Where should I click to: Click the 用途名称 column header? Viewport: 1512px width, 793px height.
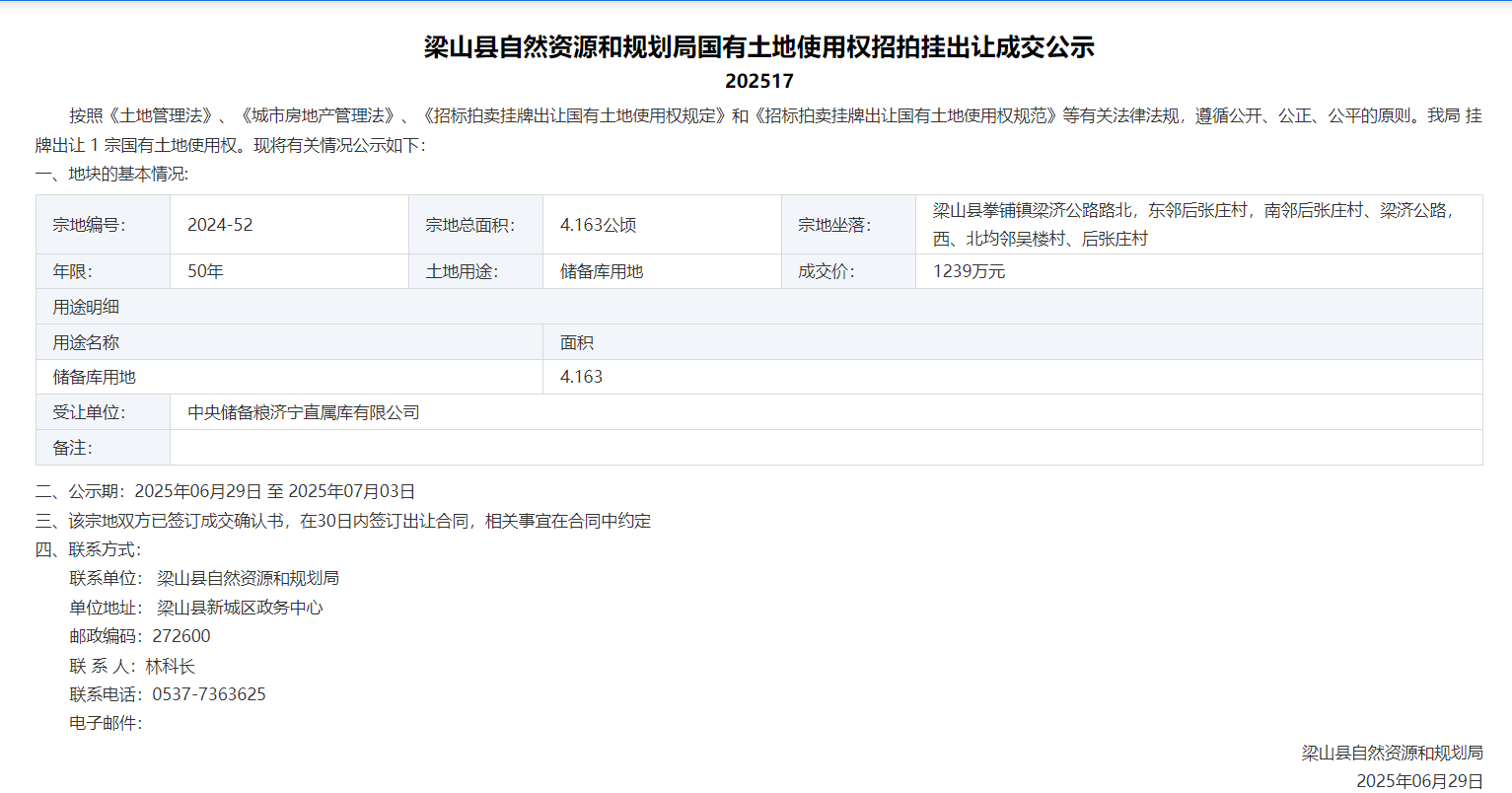(289, 342)
